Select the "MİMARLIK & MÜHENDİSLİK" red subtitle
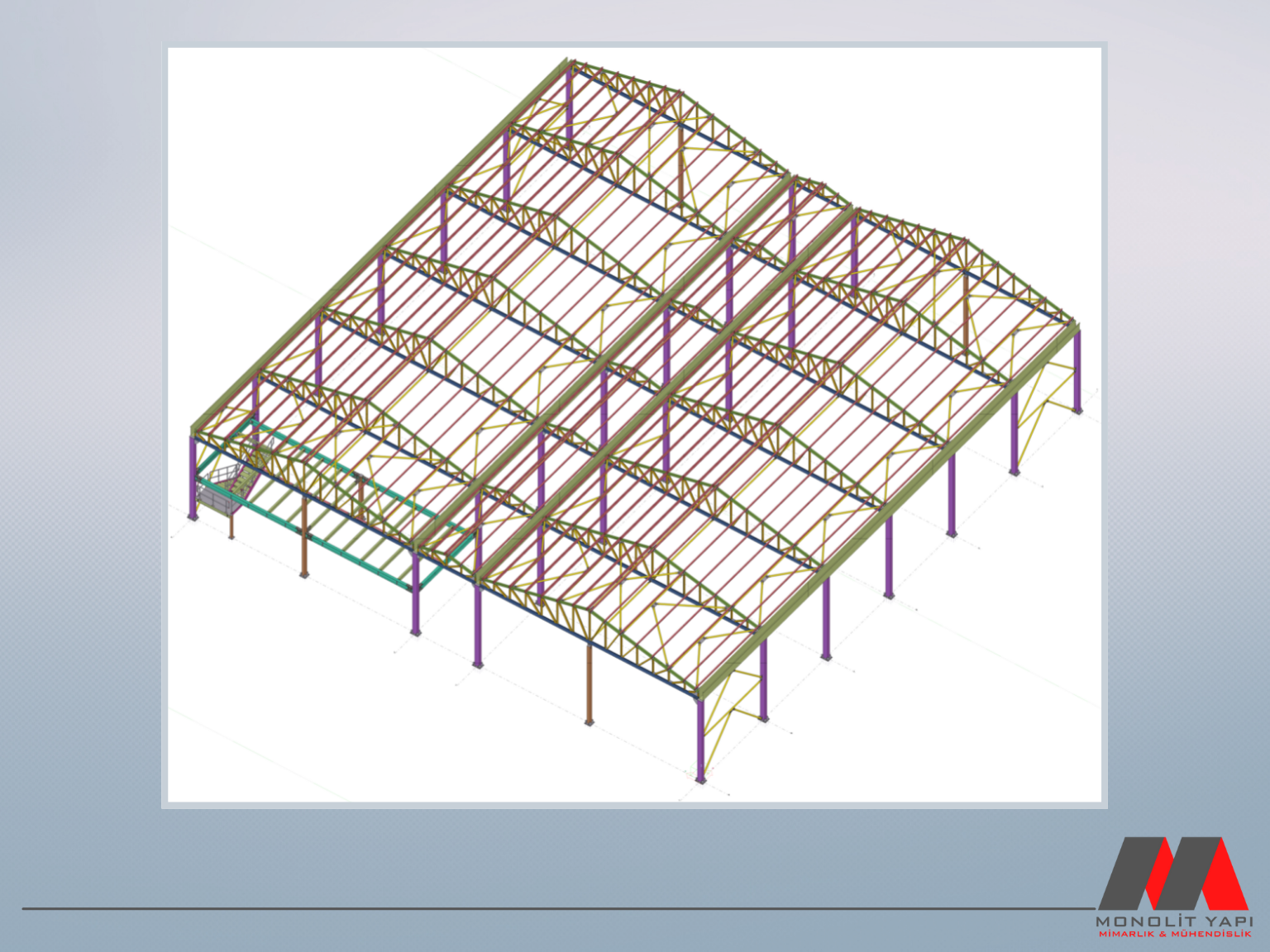Screen dimensions: 1270x952 coord(1174,934)
